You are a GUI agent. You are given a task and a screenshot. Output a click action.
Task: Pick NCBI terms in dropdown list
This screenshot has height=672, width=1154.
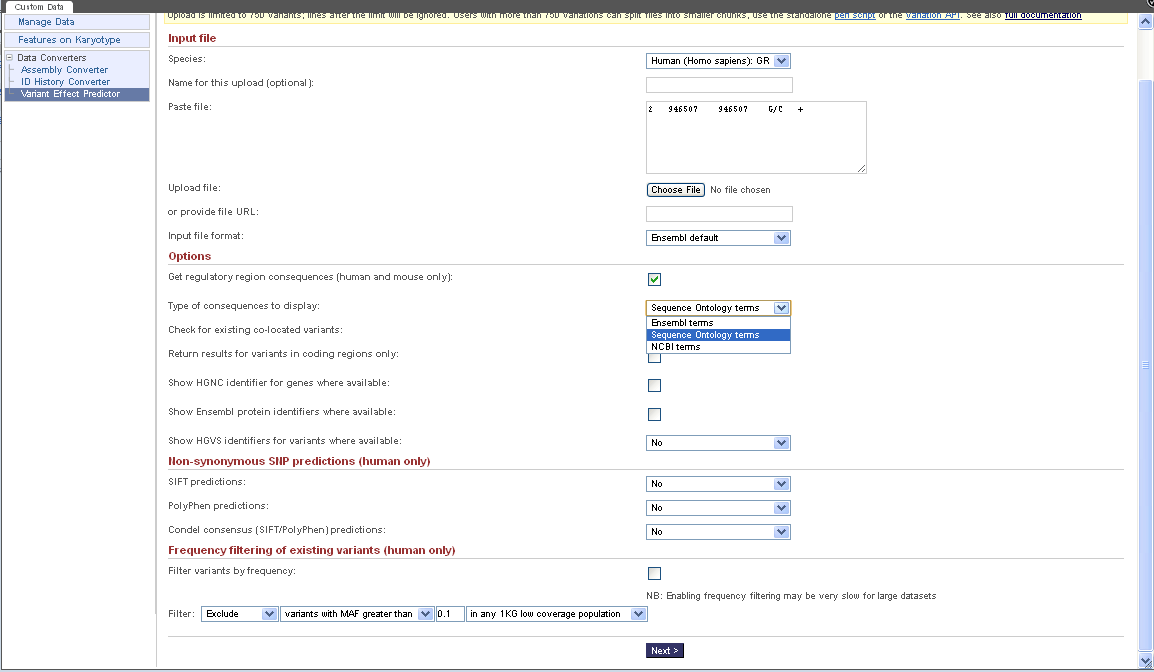pyautogui.click(x=676, y=347)
